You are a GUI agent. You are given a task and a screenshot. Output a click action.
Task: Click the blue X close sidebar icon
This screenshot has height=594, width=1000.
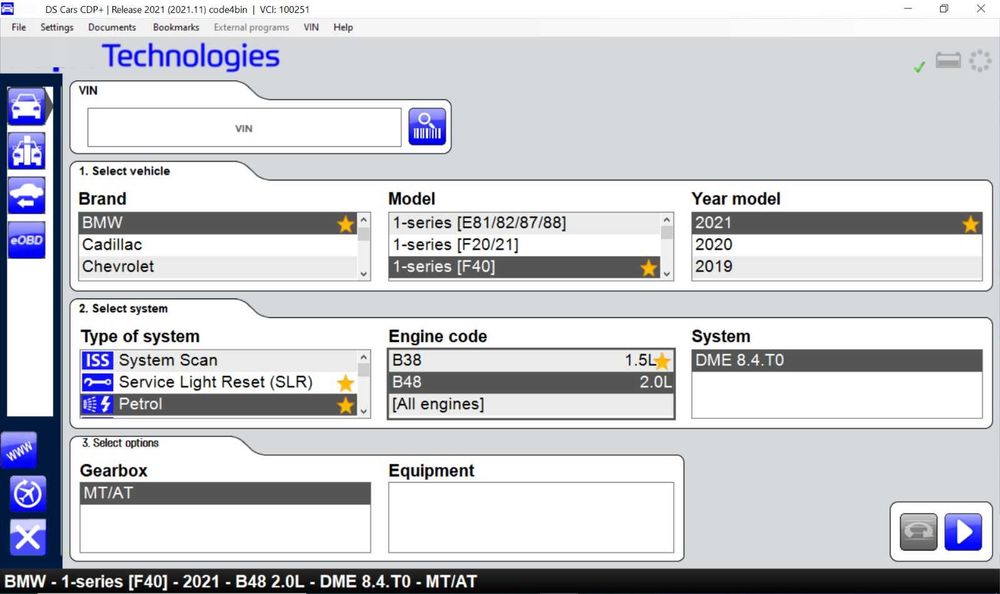click(27, 537)
